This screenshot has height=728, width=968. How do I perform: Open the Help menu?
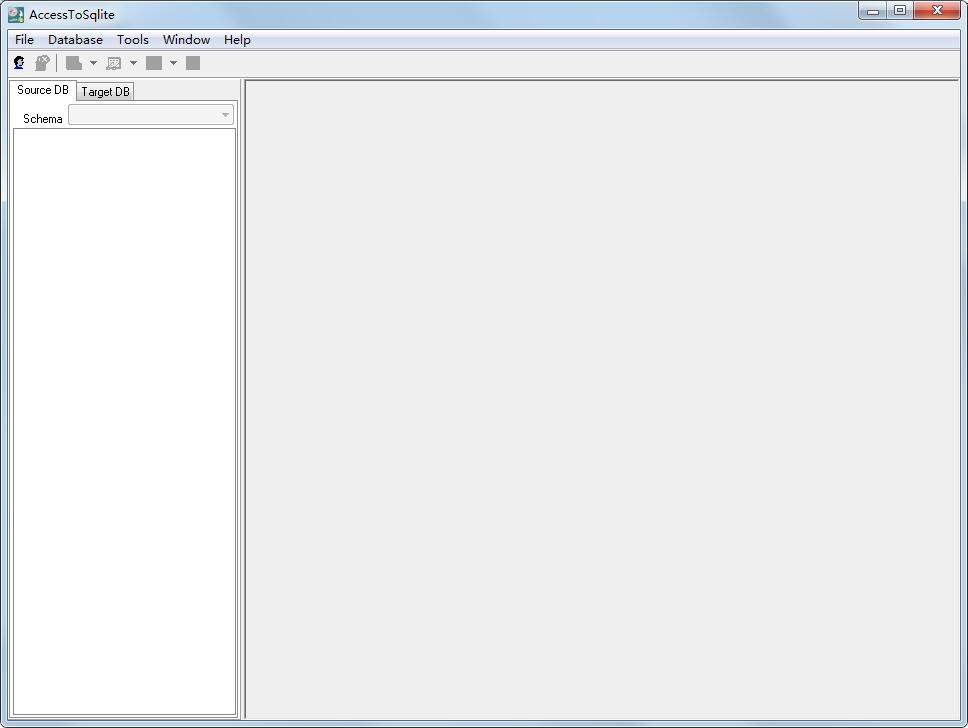tap(237, 39)
